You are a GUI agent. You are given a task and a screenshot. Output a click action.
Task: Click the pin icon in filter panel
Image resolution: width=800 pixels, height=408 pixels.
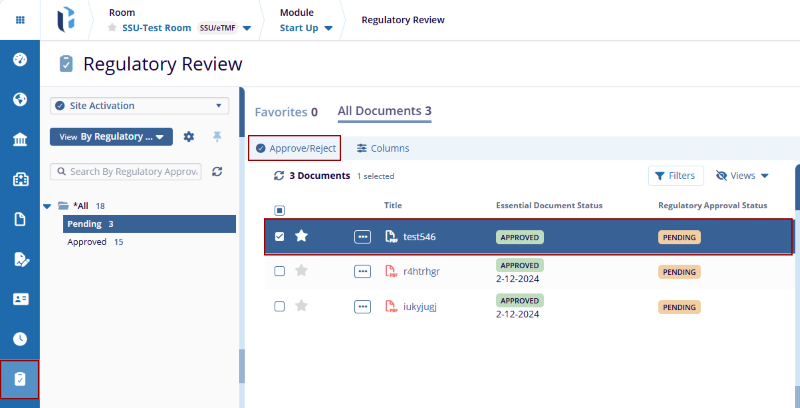[x=217, y=137]
